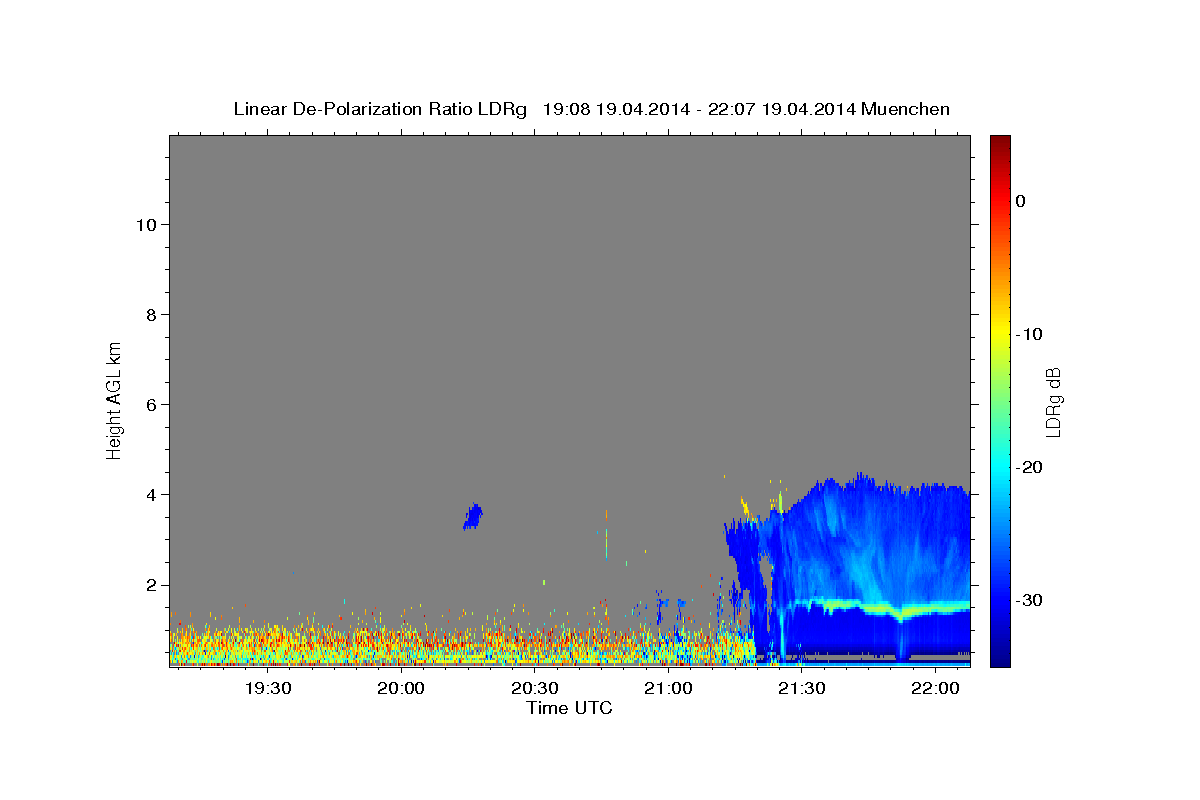Click the 'Muenchen' location in the title

pos(907,109)
